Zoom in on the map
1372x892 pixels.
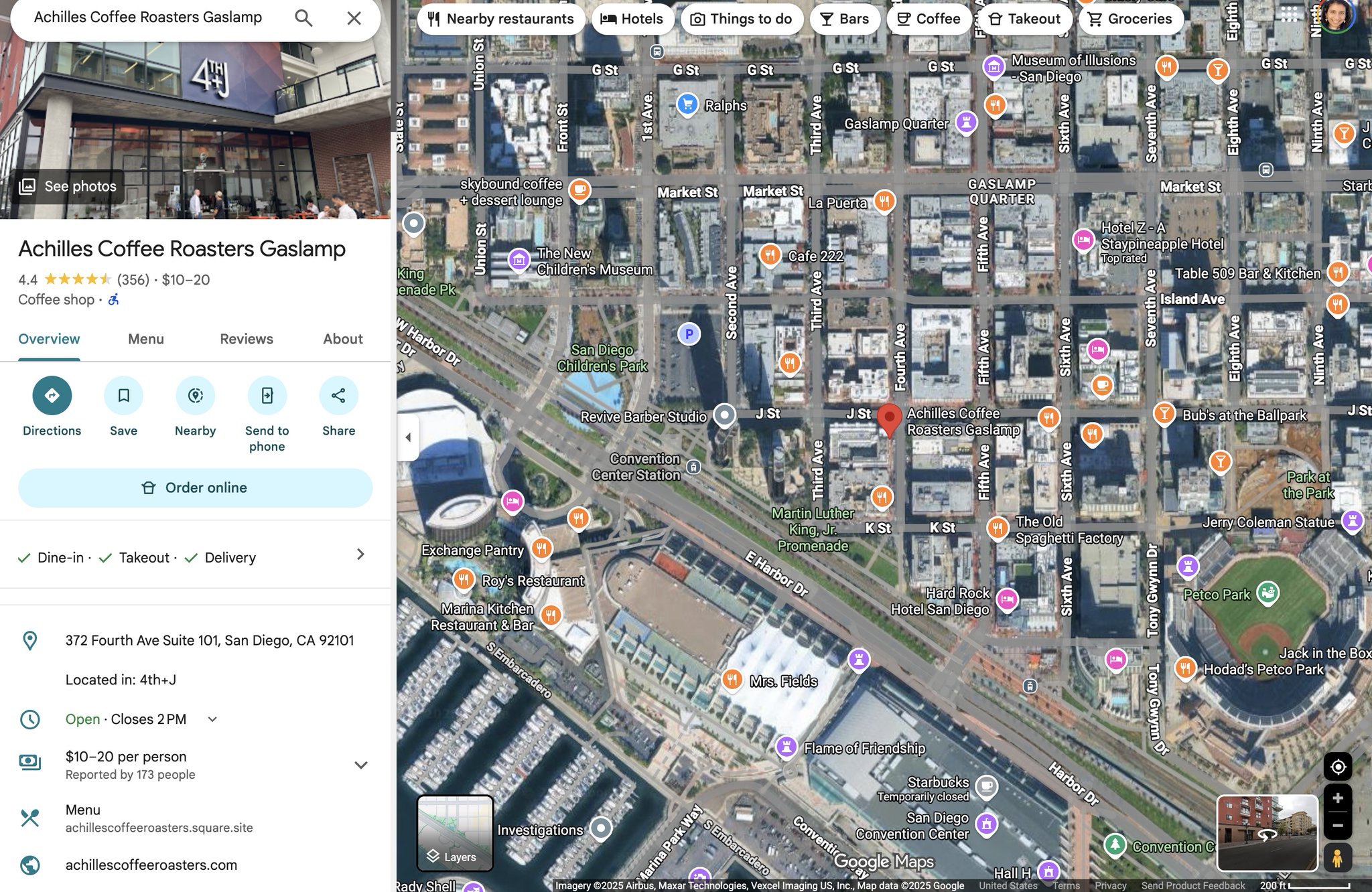1338,798
